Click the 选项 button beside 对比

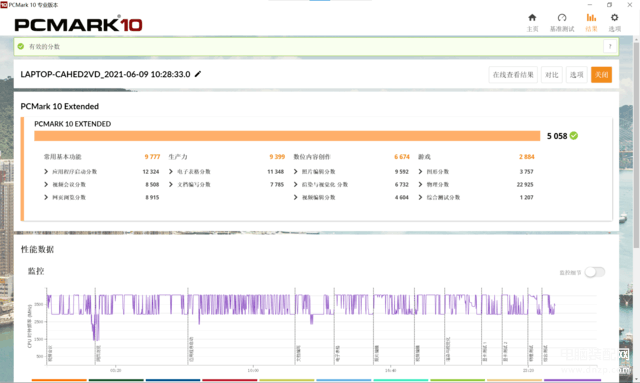pyautogui.click(x=576, y=75)
